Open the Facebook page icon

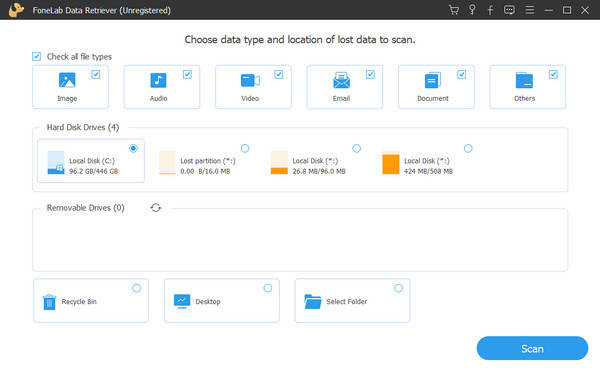tap(490, 10)
